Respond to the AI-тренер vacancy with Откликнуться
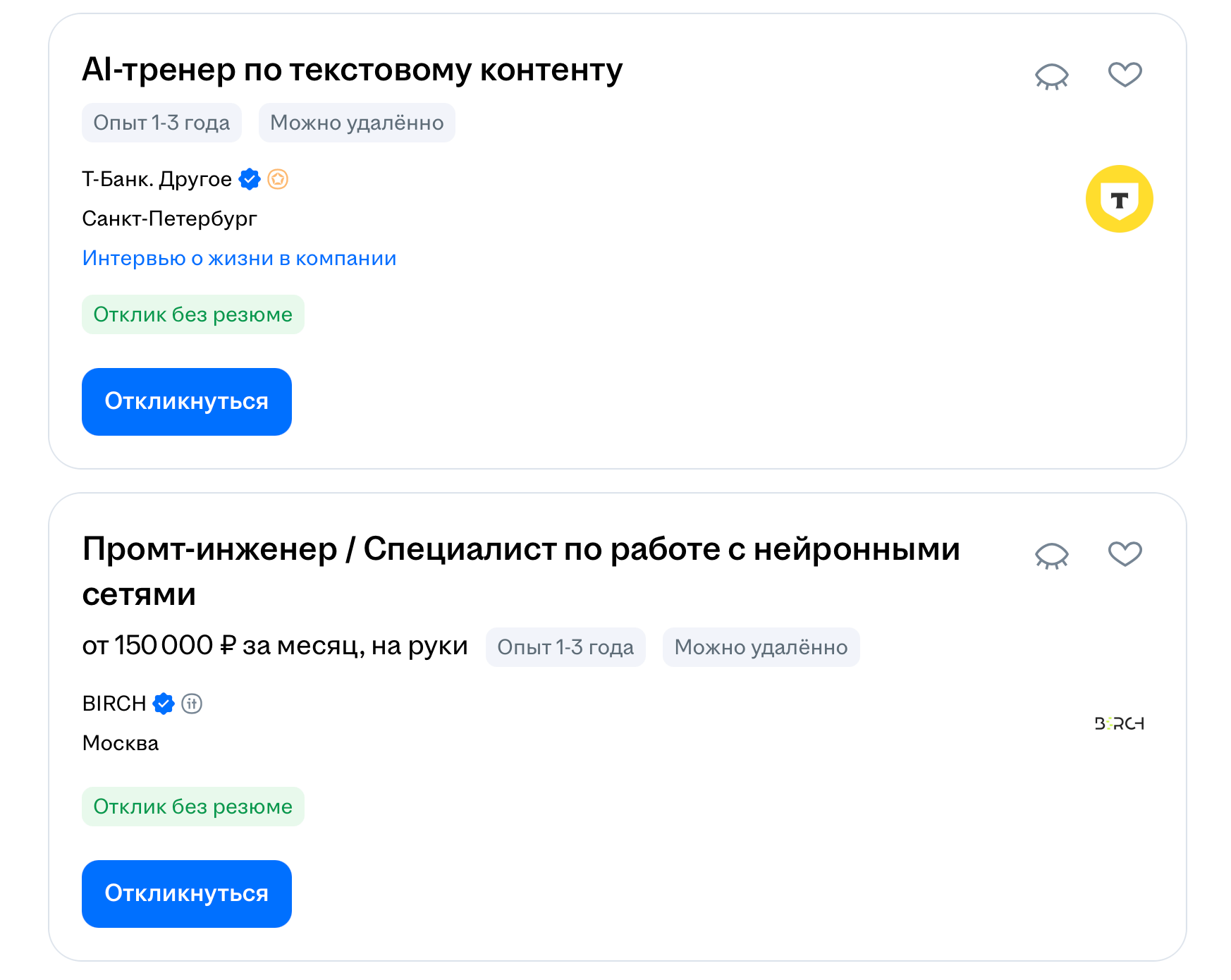The image size is (1231, 980). point(186,401)
